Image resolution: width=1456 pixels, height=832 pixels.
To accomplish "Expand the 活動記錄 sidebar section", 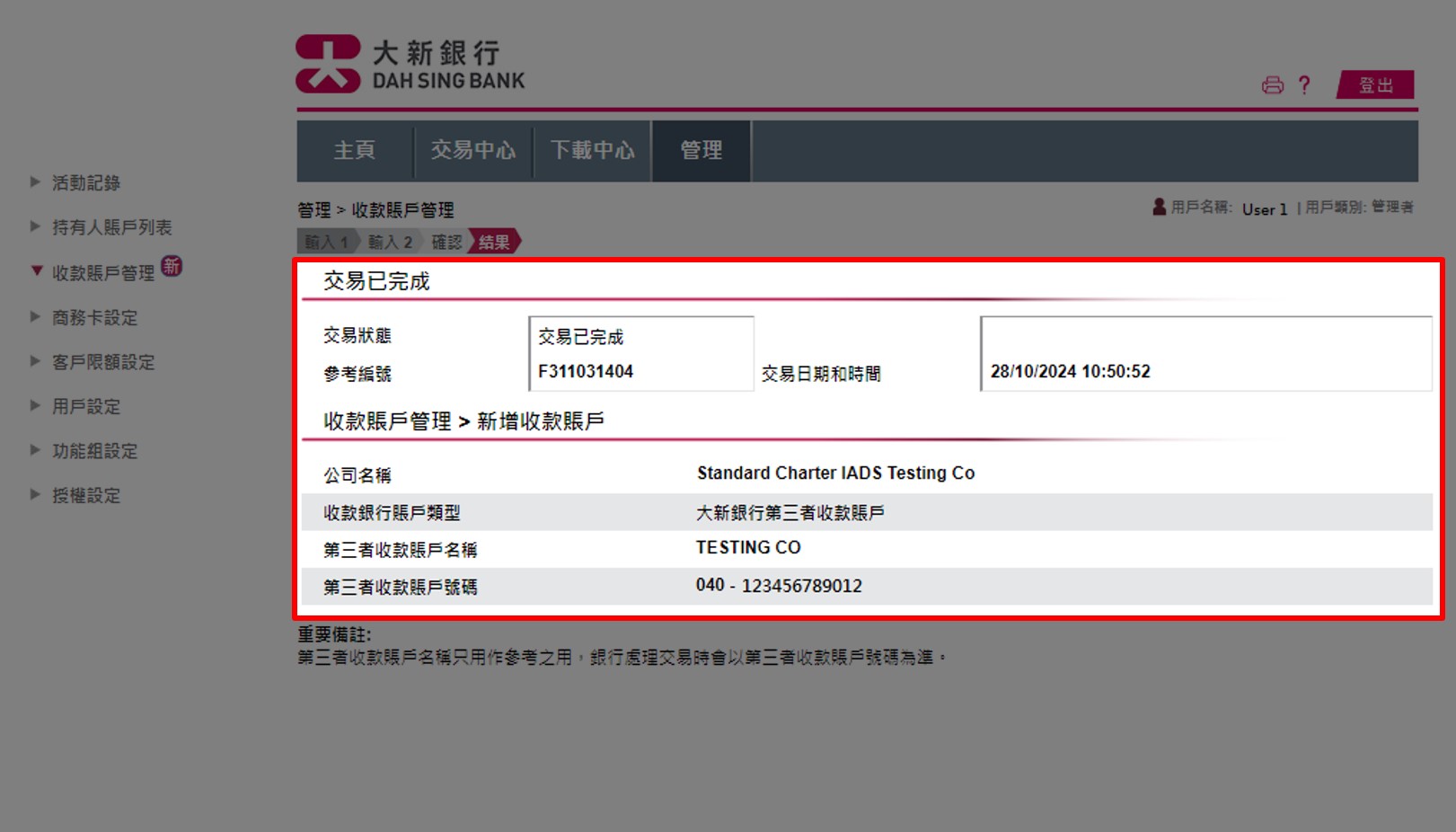I will pyautogui.click(x=83, y=182).
